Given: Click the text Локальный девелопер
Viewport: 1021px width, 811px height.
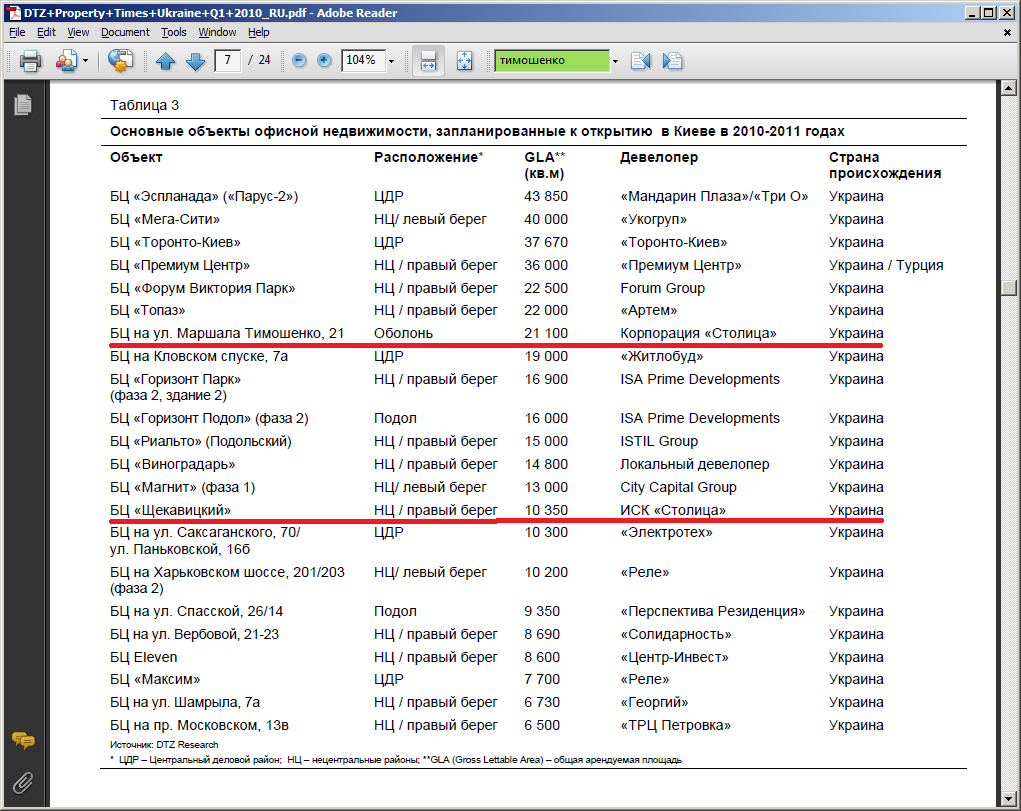Looking at the screenshot, I should coord(695,464).
